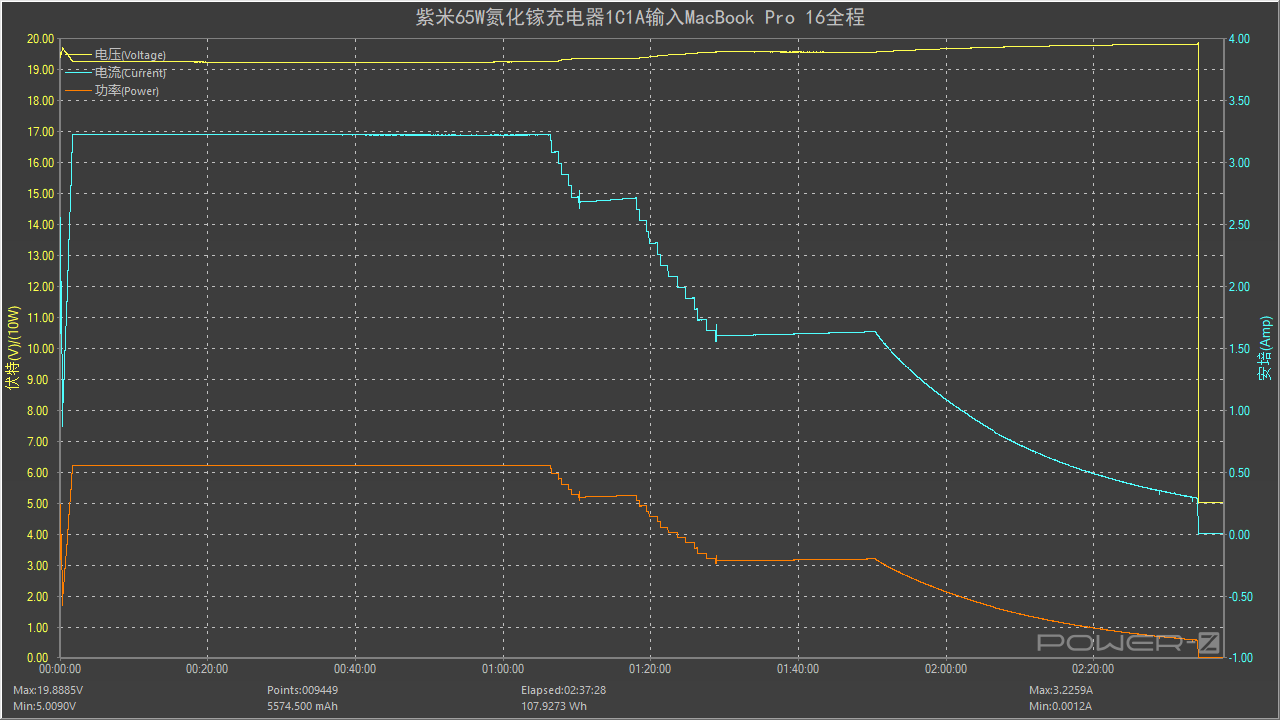The width and height of the screenshot is (1280, 720).
Task: Click the 19.00 tick on the voltage axis
Action: (x=41, y=70)
